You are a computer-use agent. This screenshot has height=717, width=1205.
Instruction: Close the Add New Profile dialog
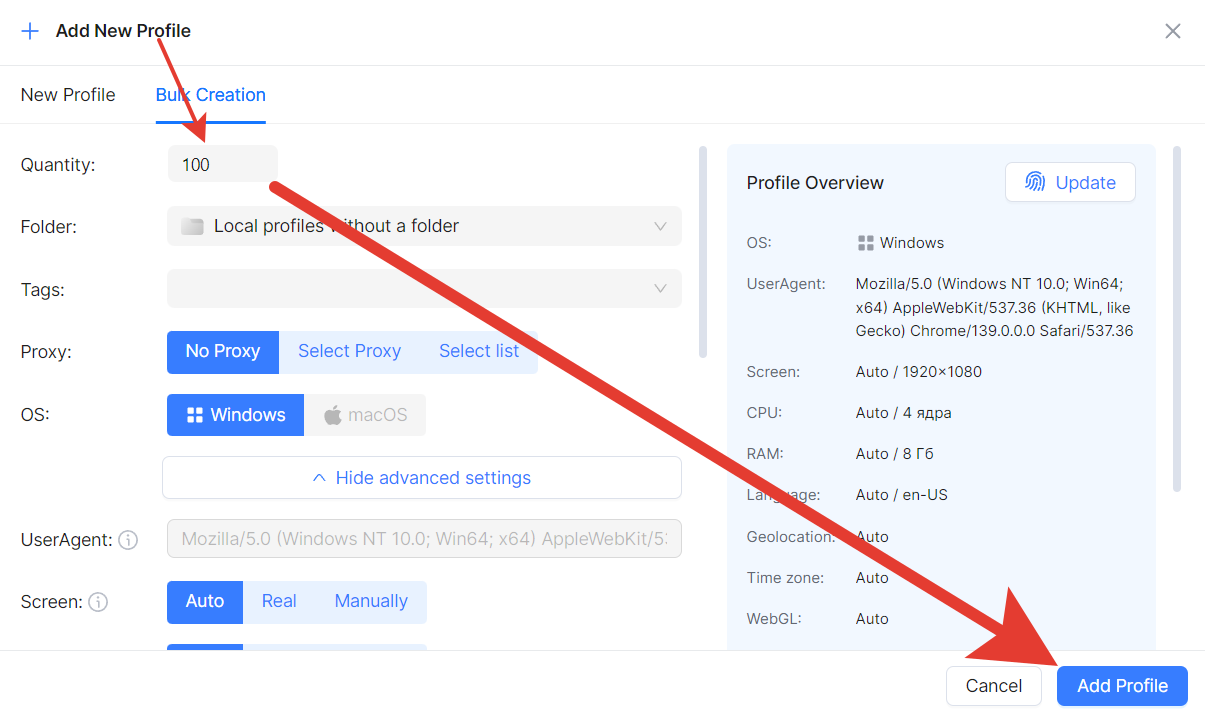click(x=1173, y=31)
